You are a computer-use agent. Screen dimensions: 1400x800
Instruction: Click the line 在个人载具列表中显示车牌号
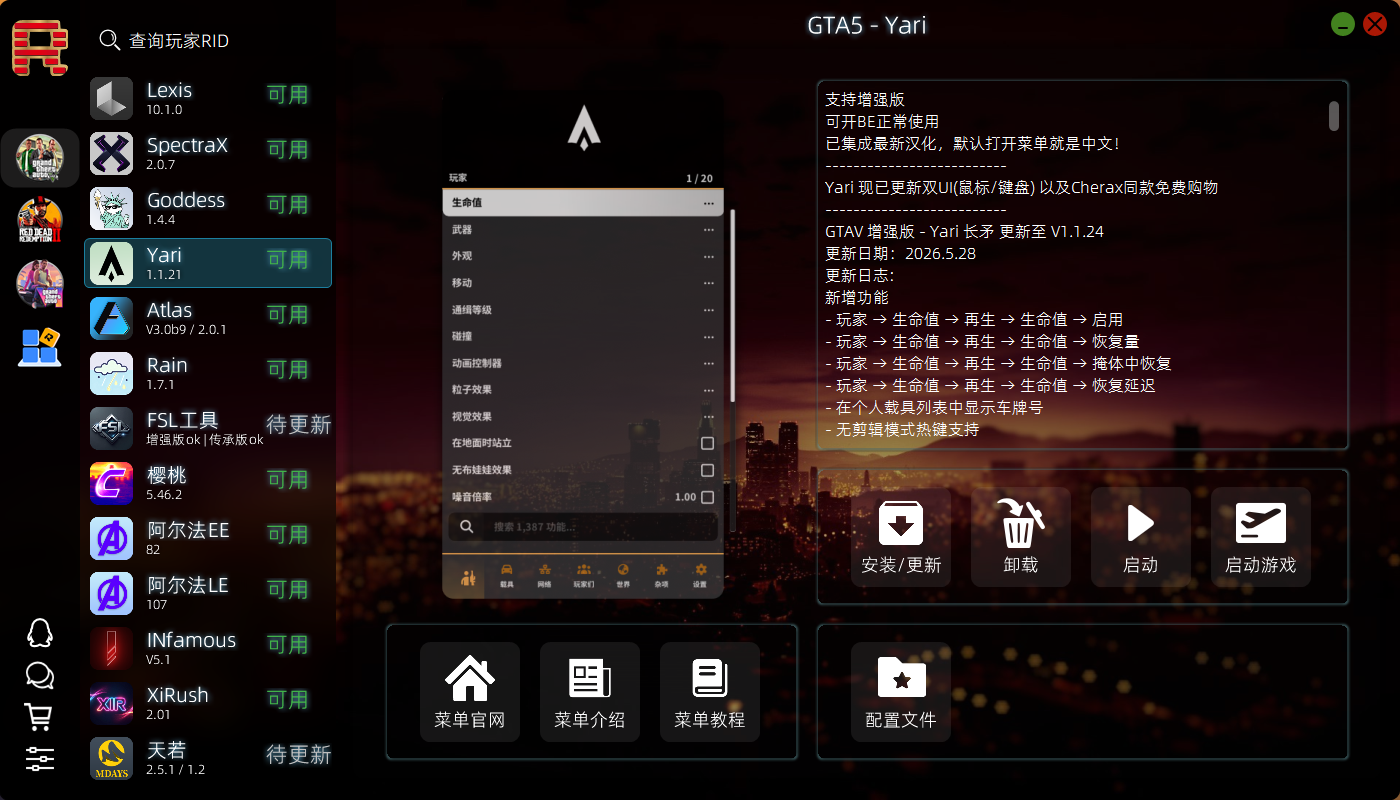(x=934, y=408)
